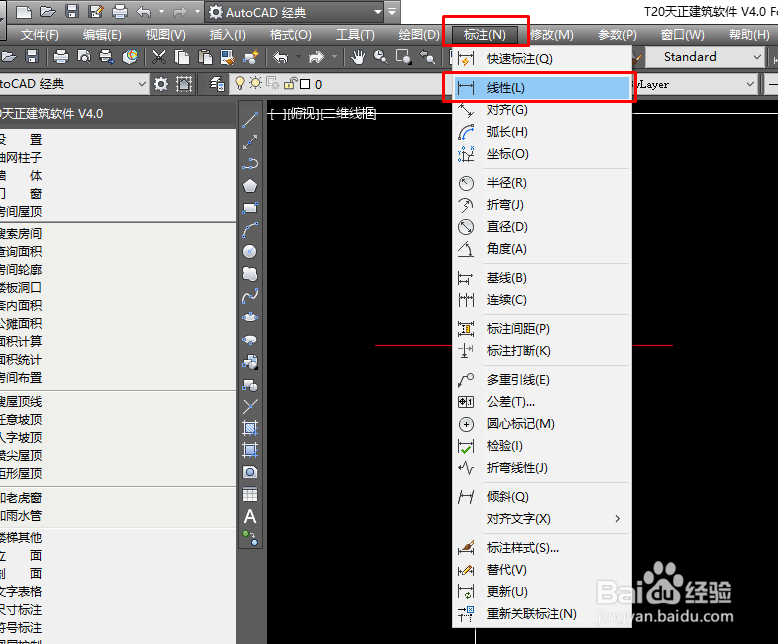The width and height of the screenshot is (778, 644).
Task: Select the Polyline draw tool
Action: click(x=250, y=164)
